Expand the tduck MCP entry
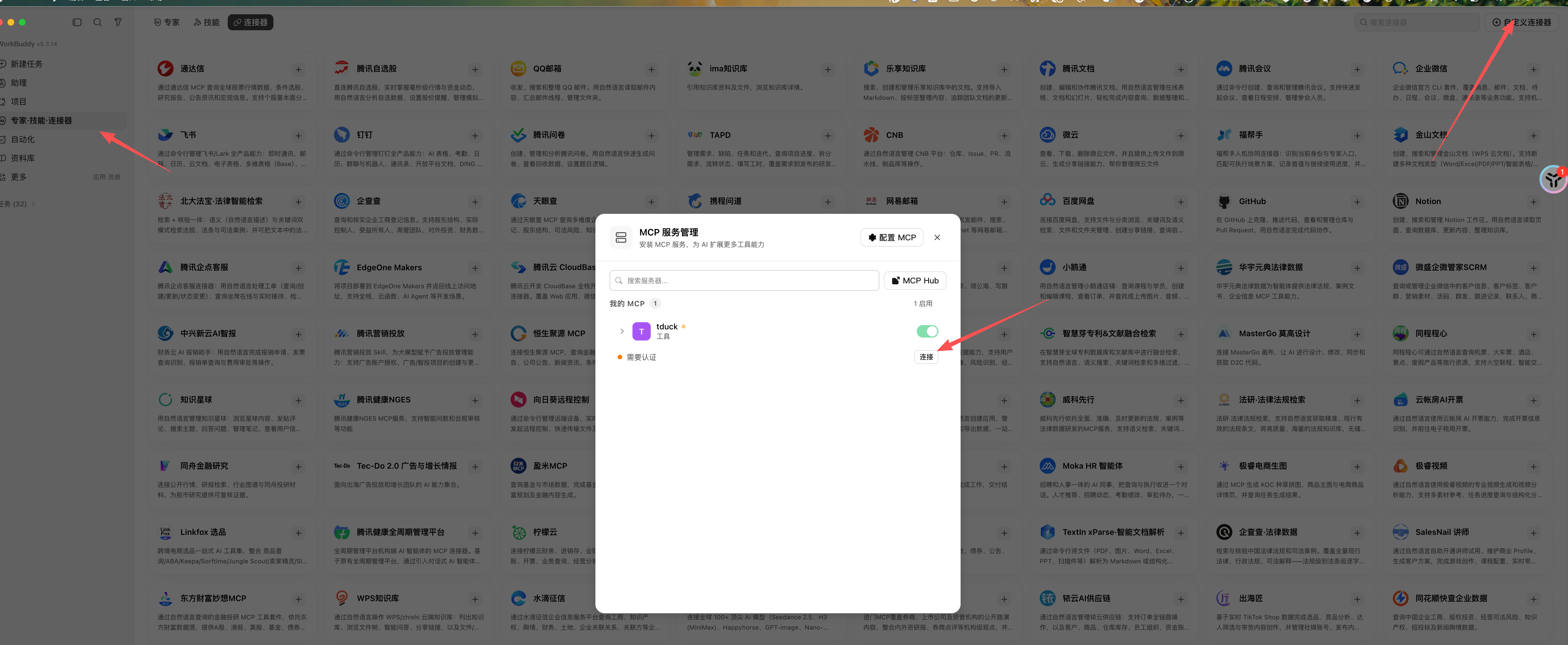Viewport: 1568px width, 645px height. [x=622, y=331]
